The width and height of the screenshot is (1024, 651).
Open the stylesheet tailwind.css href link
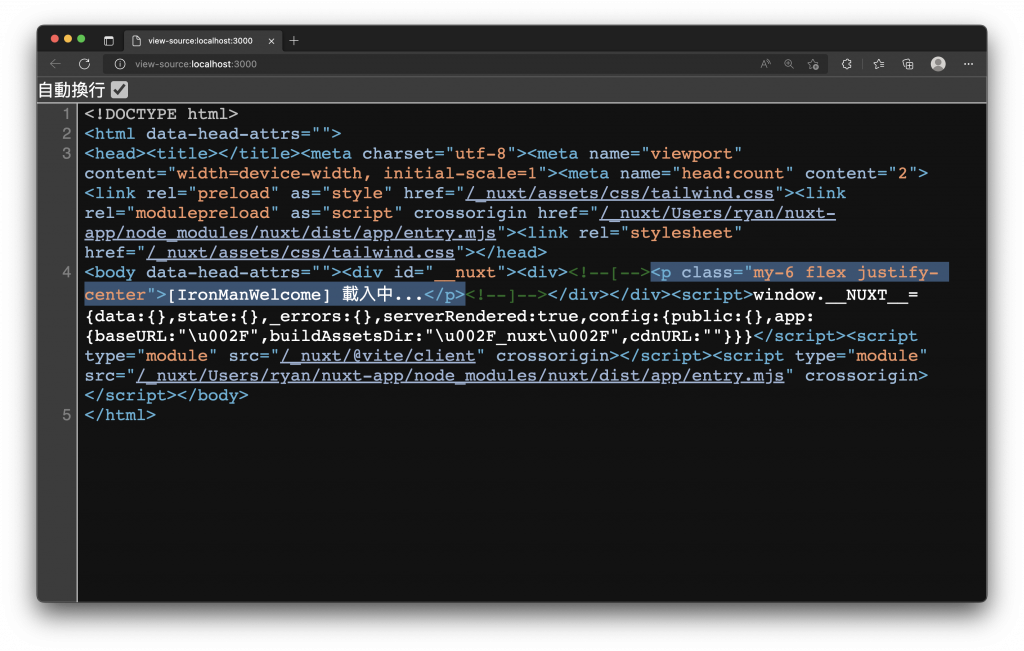tap(300, 253)
